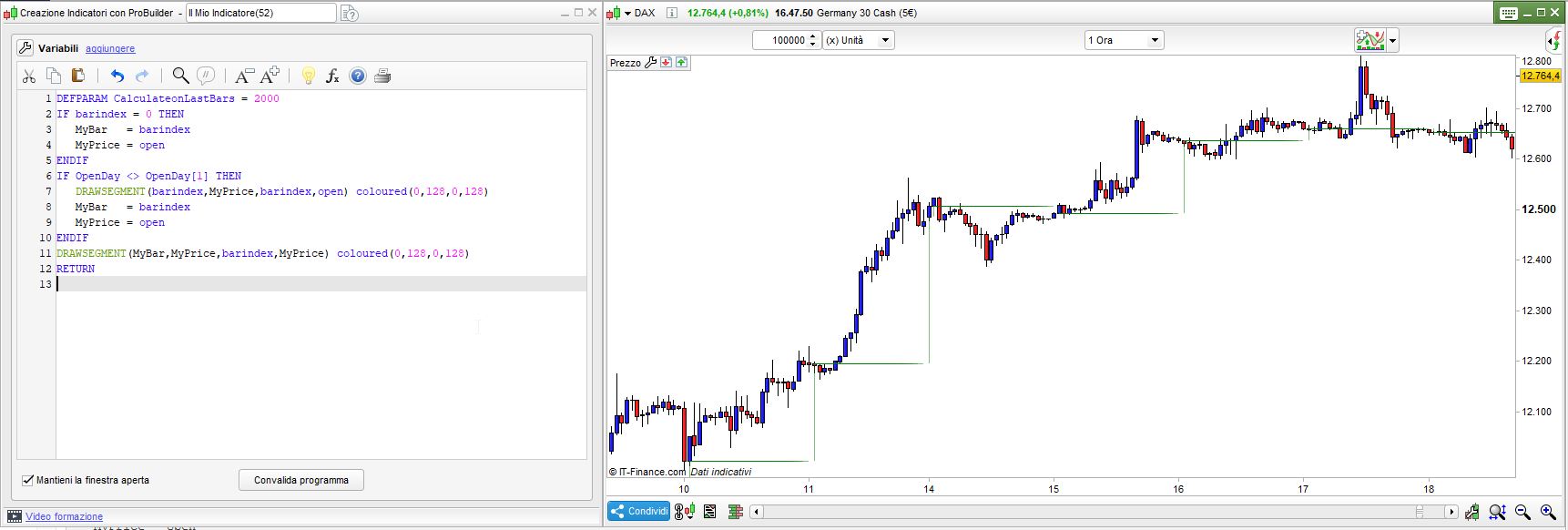This screenshot has height=530, width=1568.
Task: Click the Convalida programma button
Action: pyautogui.click(x=301, y=480)
